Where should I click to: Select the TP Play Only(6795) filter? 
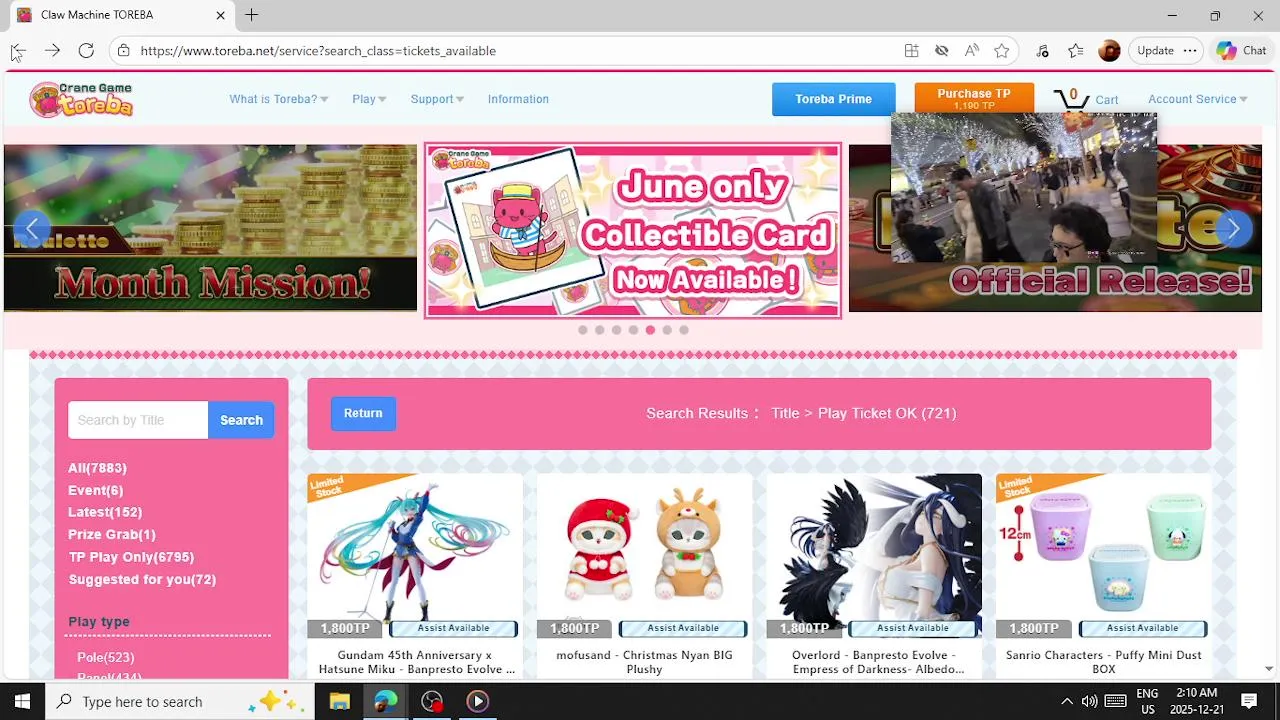tap(131, 557)
